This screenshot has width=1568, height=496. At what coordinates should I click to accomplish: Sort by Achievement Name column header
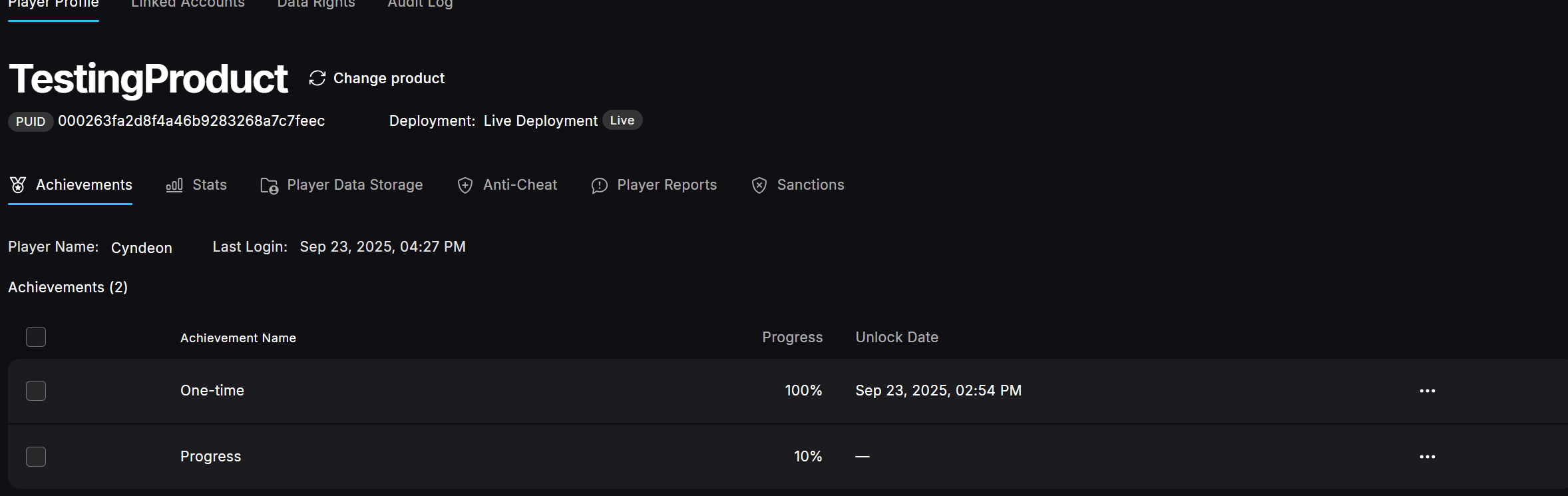pyautogui.click(x=238, y=338)
